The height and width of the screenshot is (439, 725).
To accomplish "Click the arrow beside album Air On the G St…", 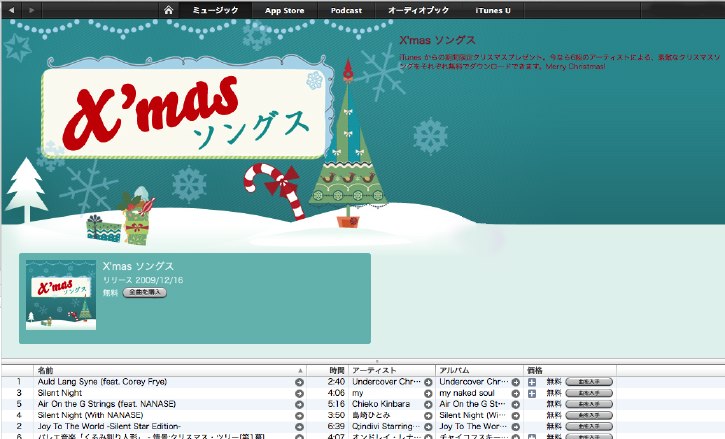I will (516, 404).
